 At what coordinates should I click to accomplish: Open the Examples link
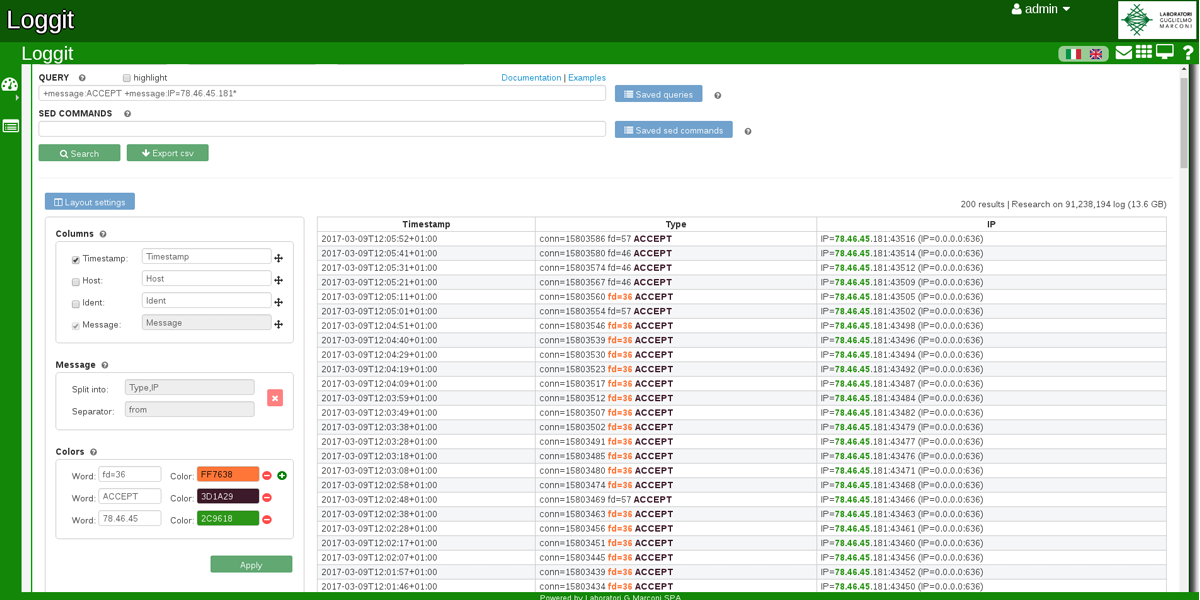click(x=587, y=78)
